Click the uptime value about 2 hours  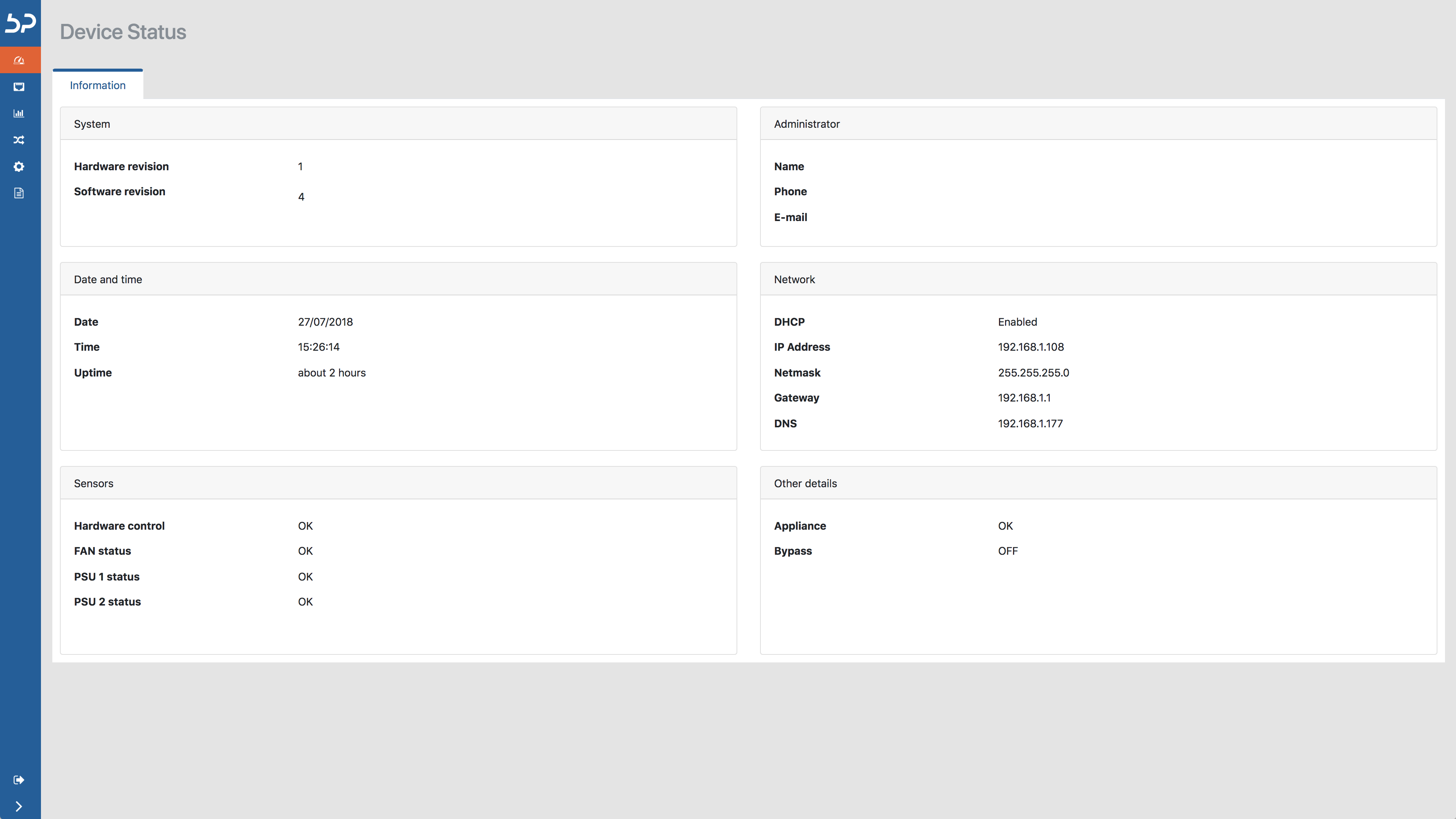332,372
